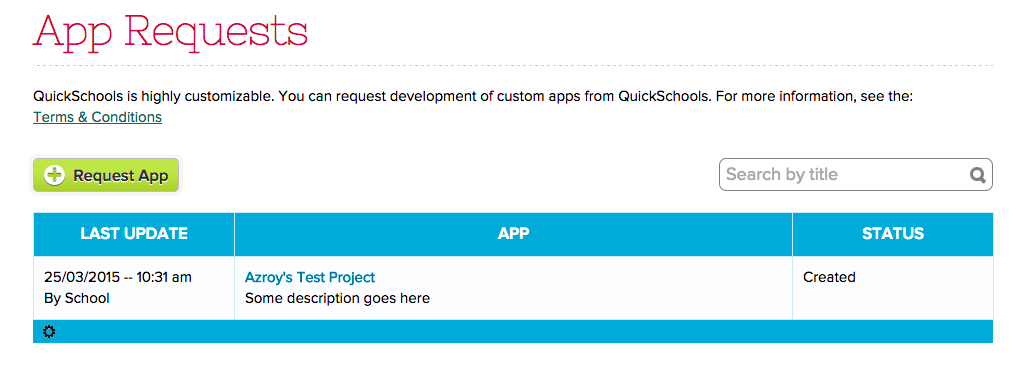The width and height of the screenshot is (1024, 367).
Task: Click the 25/03/2015 -- 10:31 am date cell
Action: [x=118, y=277]
